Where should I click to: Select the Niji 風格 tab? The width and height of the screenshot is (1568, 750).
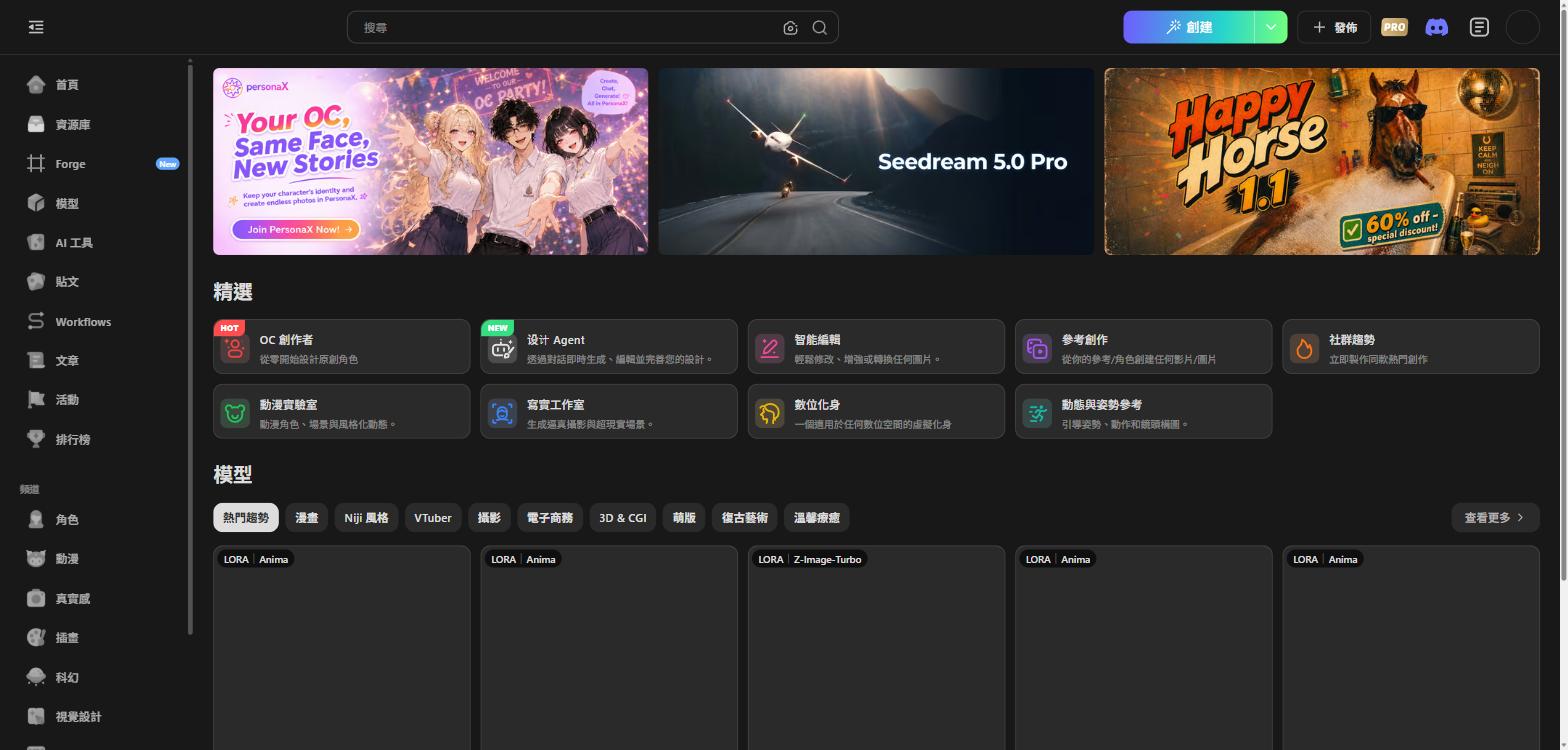[x=366, y=517]
